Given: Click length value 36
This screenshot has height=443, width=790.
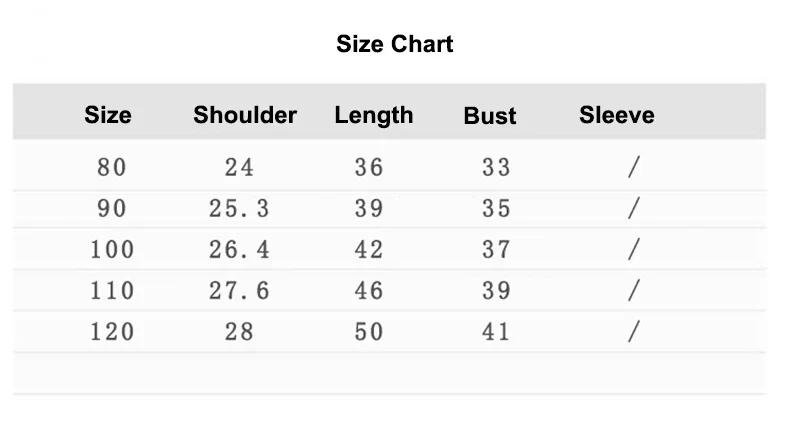Looking at the screenshot, I should pyautogui.click(x=369, y=167).
